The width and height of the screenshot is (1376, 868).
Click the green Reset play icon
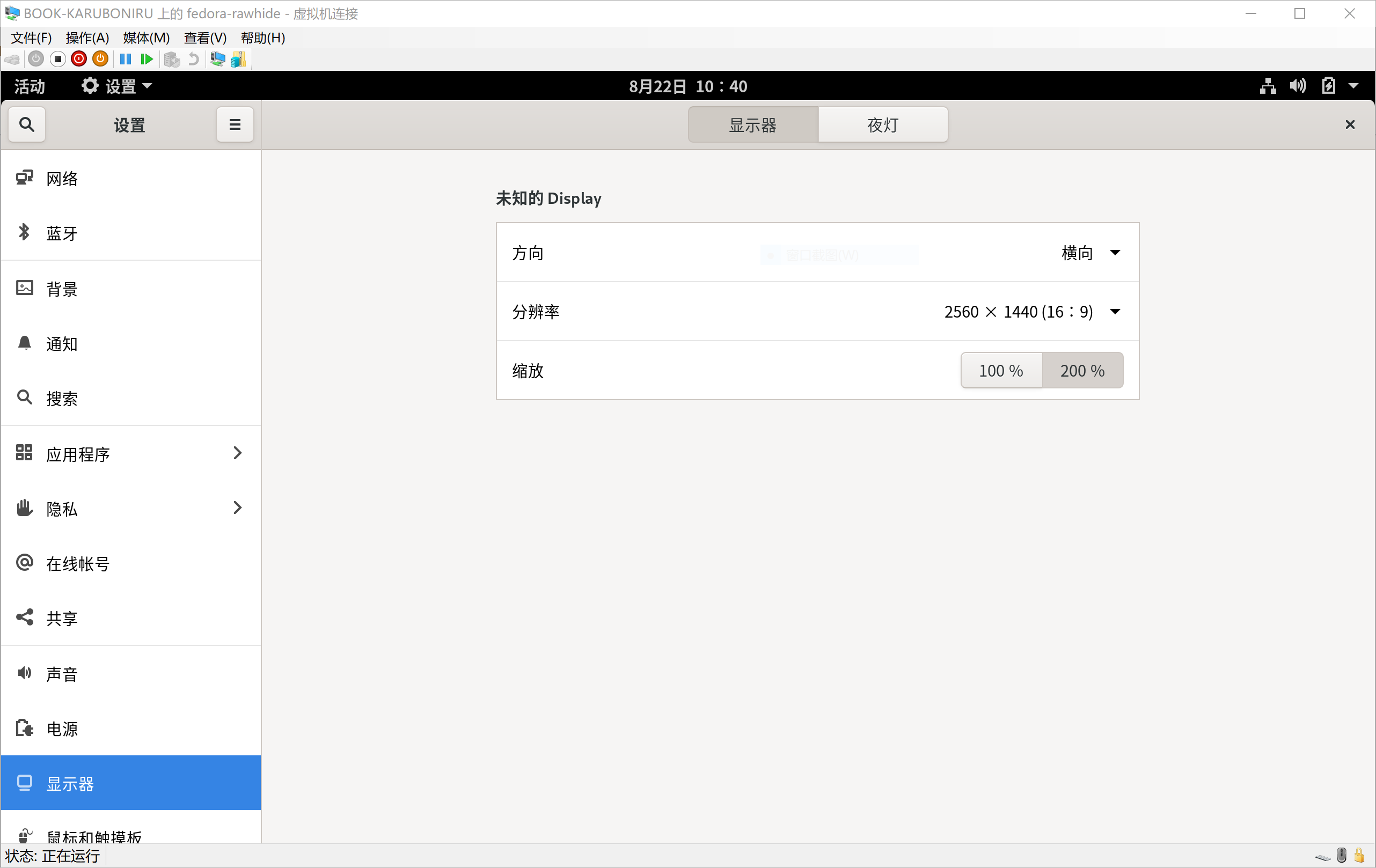pos(147,59)
